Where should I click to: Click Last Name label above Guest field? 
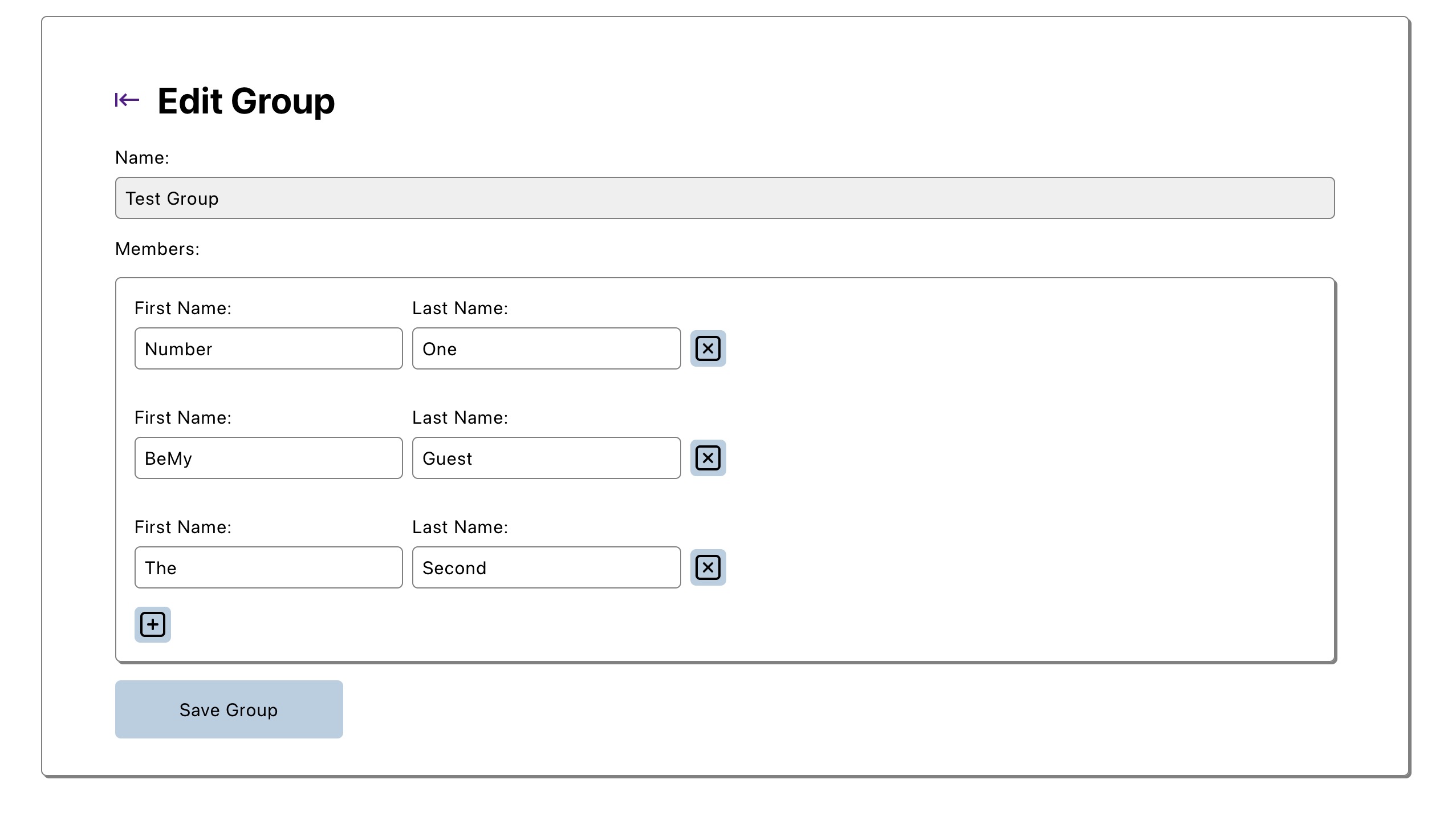click(x=460, y=418)
